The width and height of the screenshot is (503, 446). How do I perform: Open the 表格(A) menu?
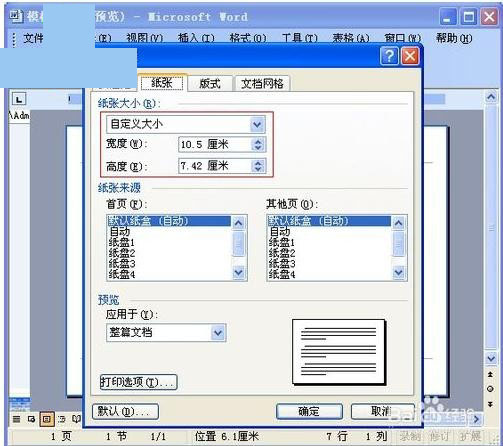(351, 39)
